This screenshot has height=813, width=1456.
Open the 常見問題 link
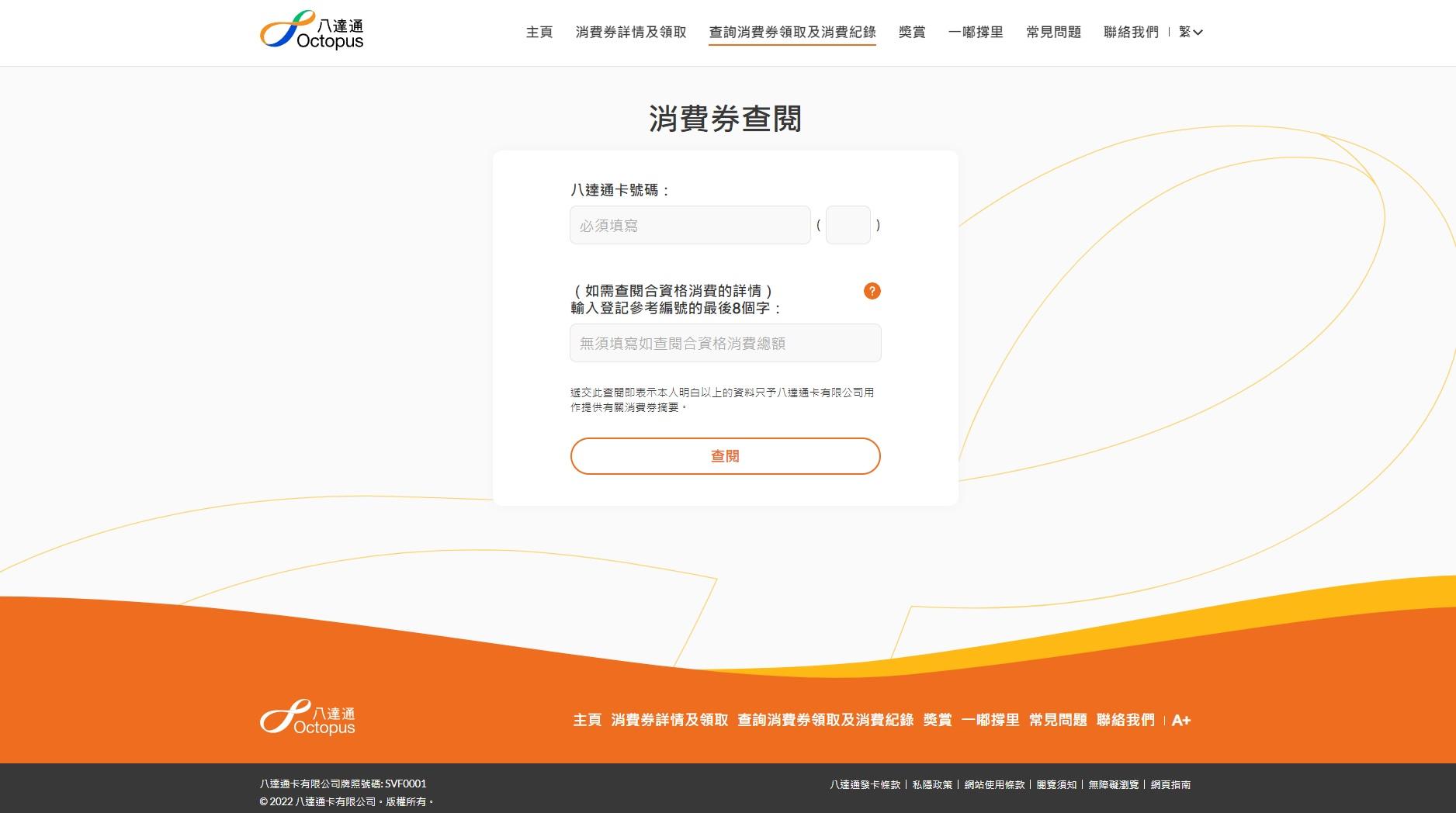coord(1052,33)
